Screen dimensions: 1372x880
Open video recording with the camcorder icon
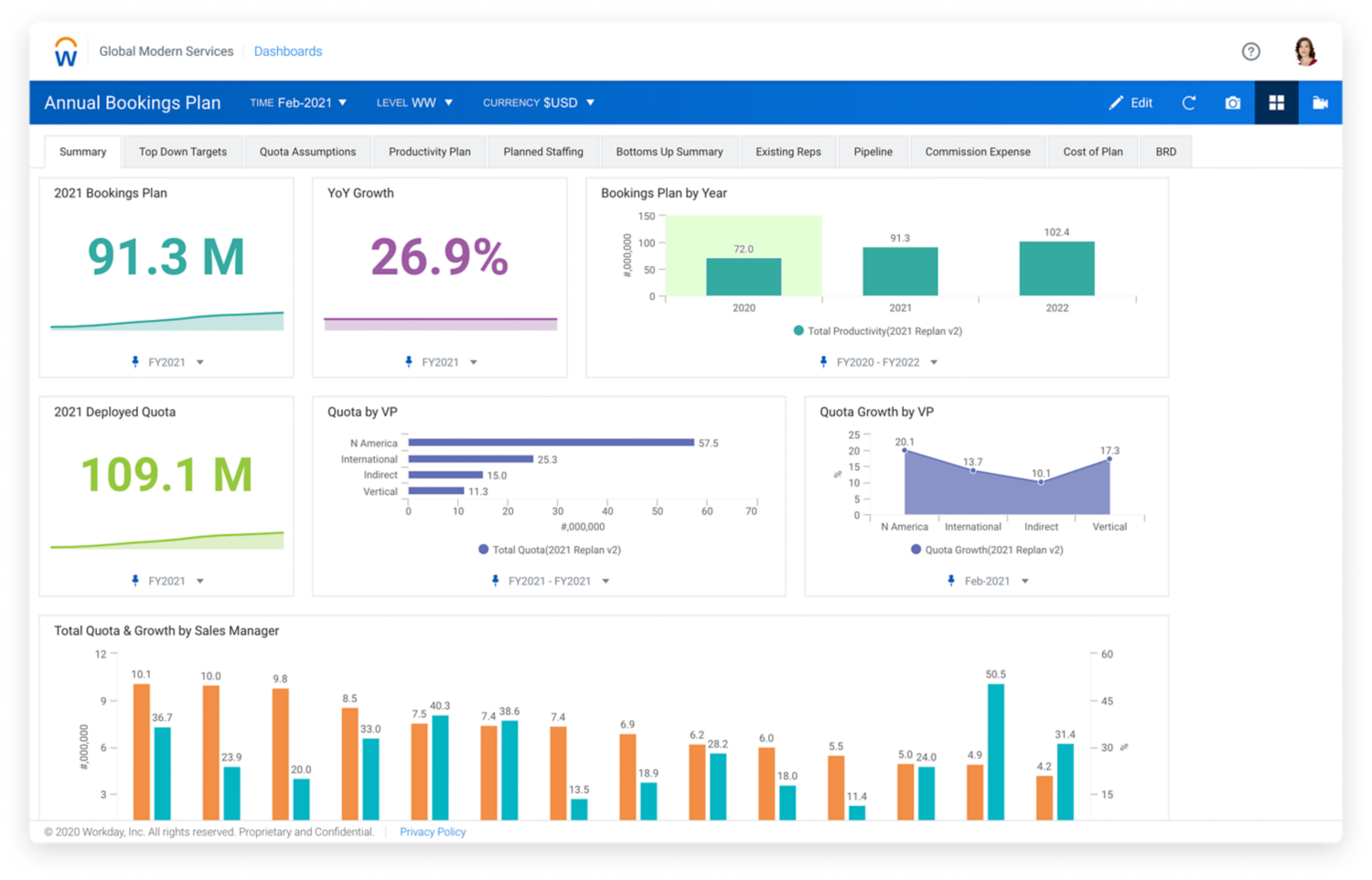tap(1320, 102)
